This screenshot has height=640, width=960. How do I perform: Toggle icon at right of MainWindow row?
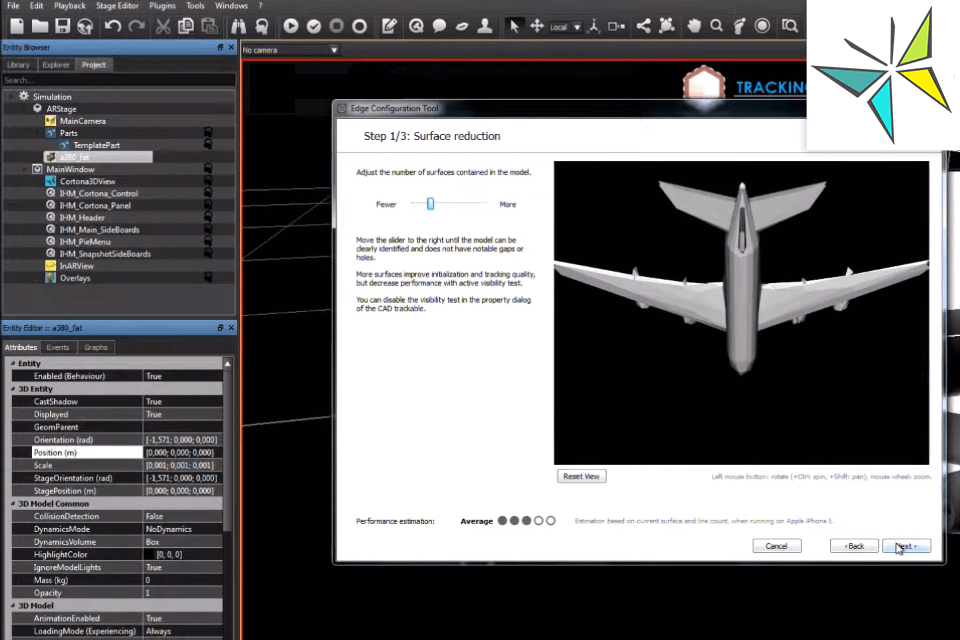pos(208,168)
